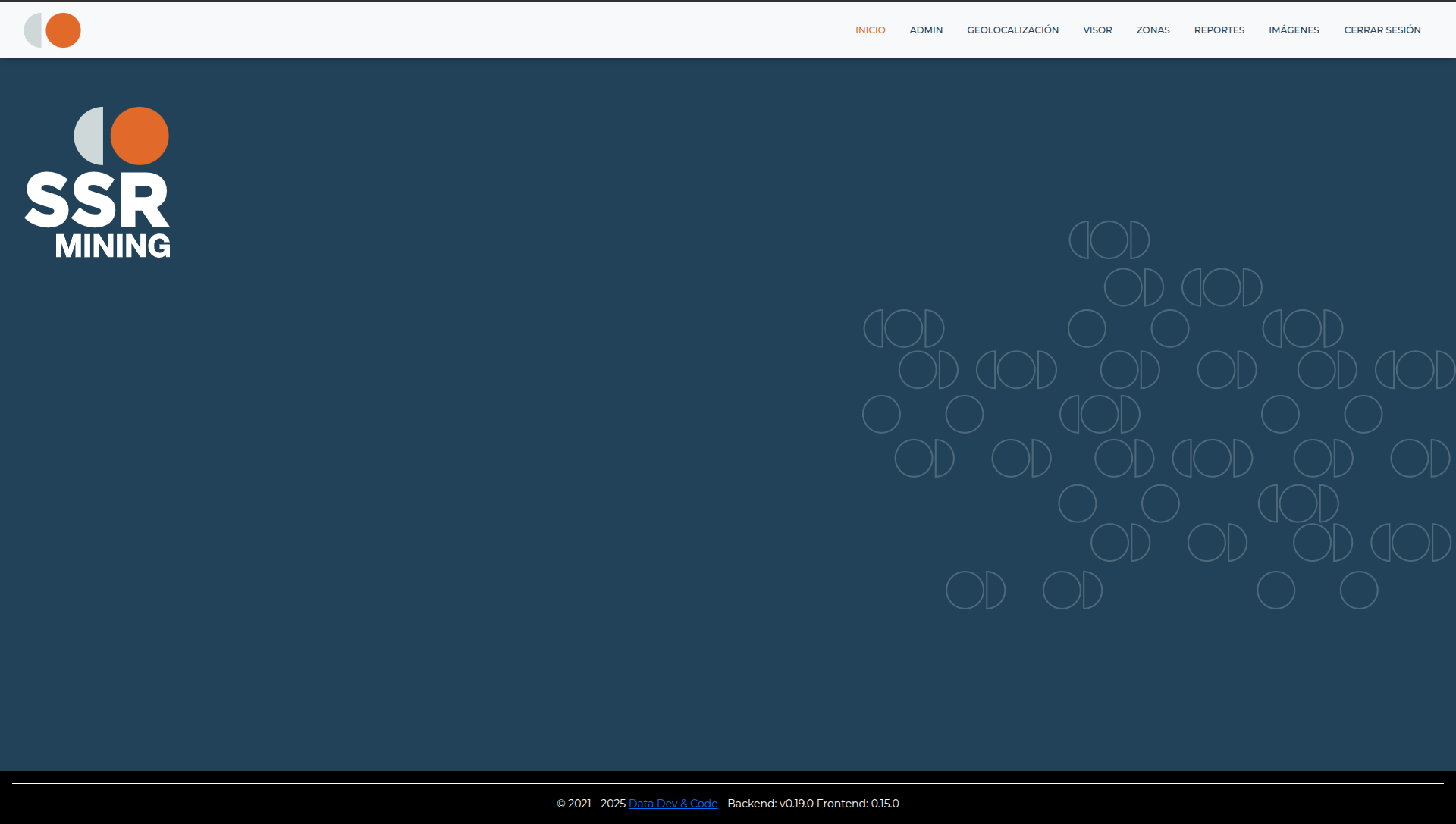Go to the INICIO page
The image size is (1456, 824).
(x=870, y=30)
